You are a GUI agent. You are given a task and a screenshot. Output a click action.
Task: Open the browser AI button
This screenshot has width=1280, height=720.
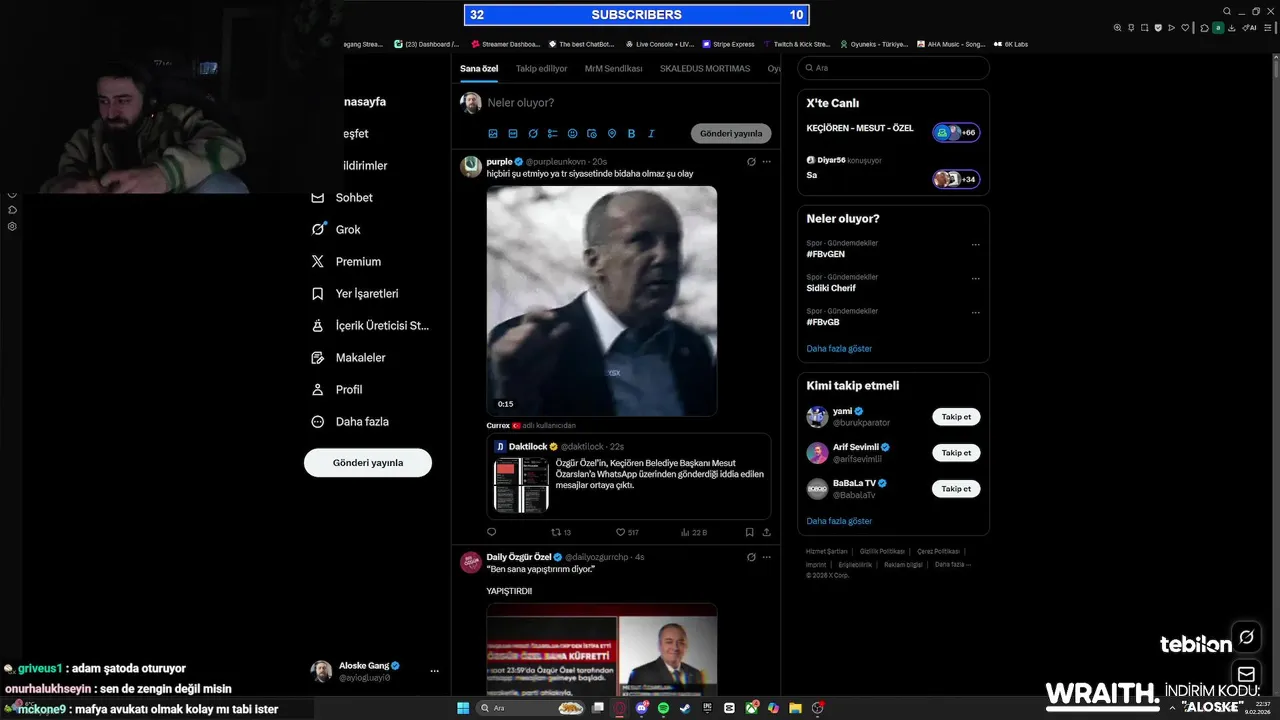[x=1250, y=28]
